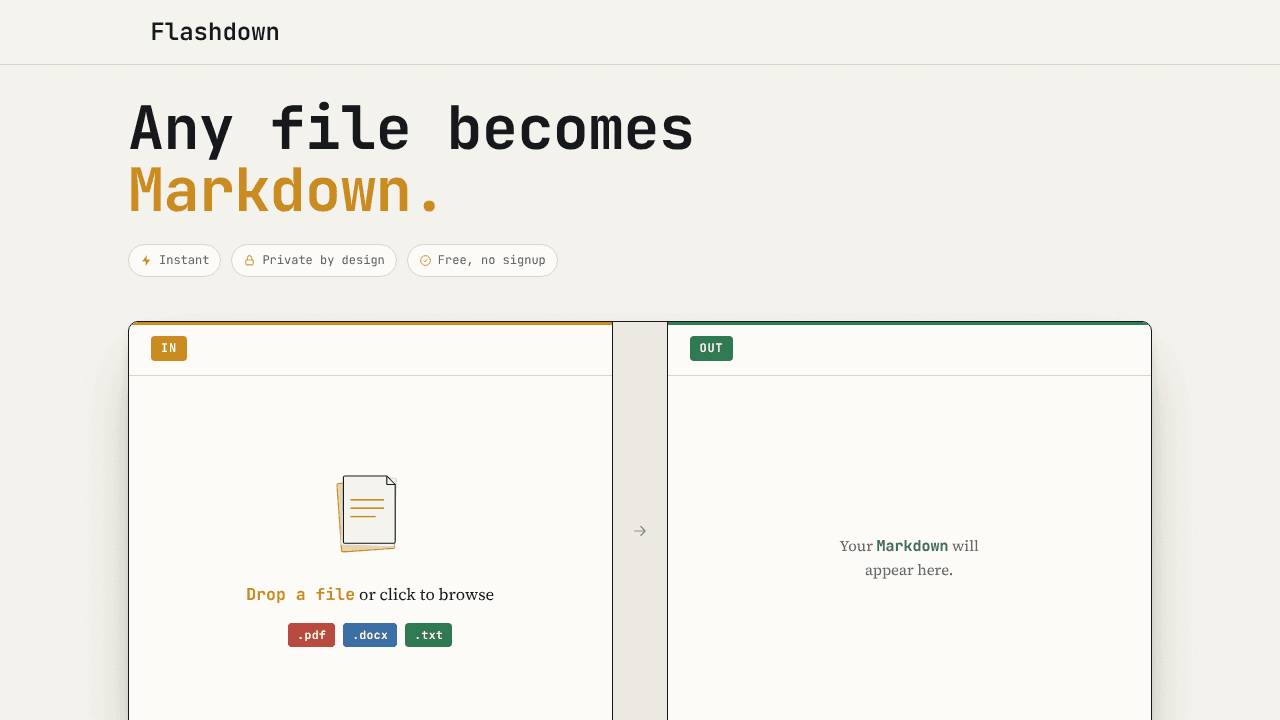Click the green 'Markdown' word in OUT panel

click(x=912, y=546)
